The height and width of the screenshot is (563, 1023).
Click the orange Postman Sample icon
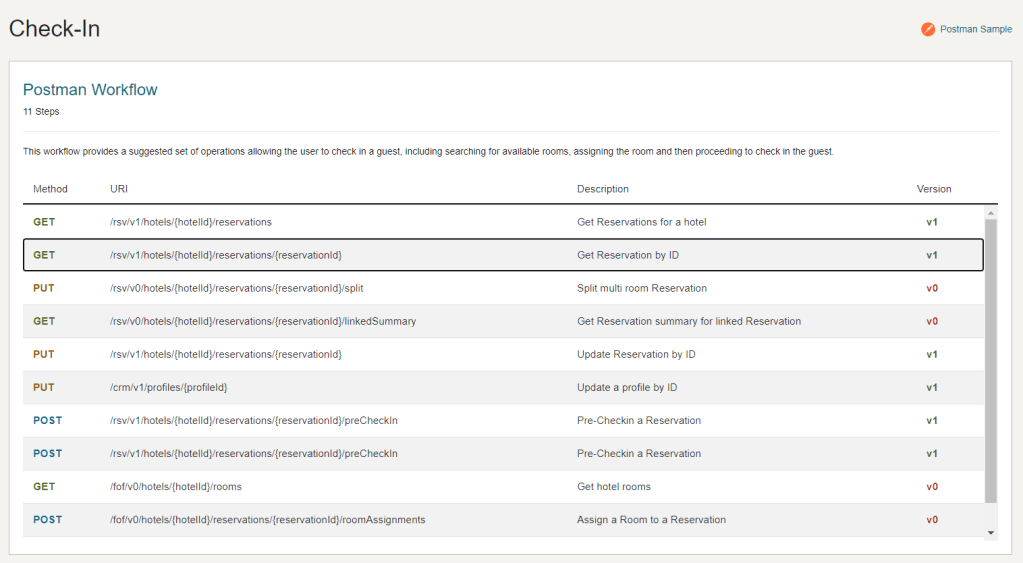(x=928, y=29)
